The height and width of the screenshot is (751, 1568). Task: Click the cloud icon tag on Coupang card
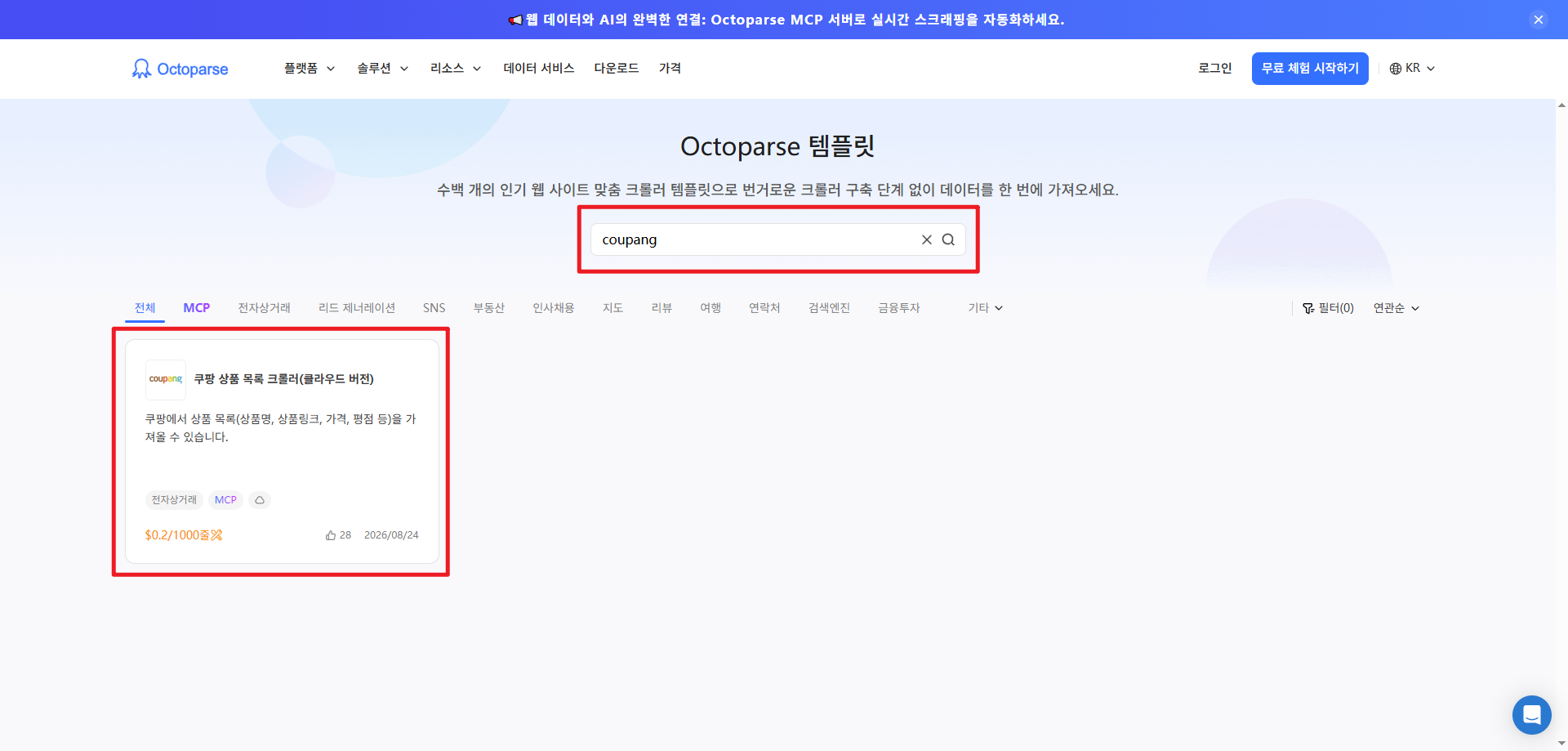click(x=260, y=500)
